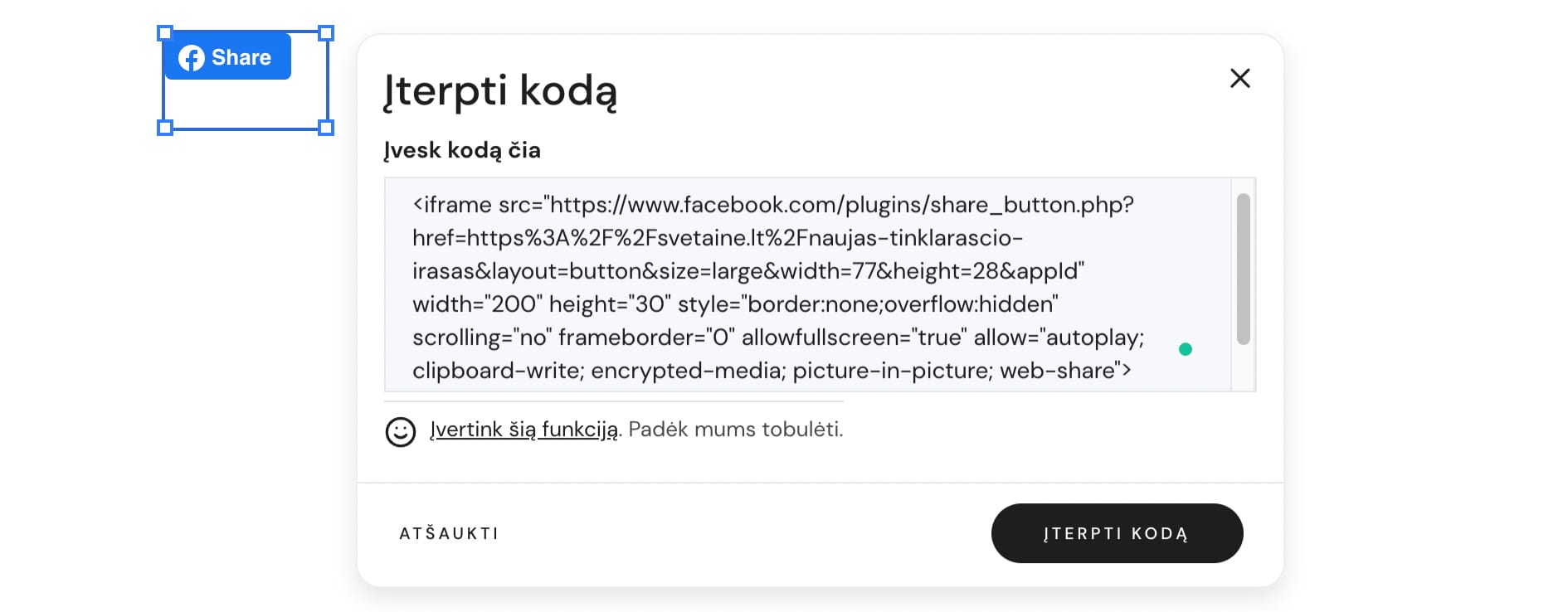
Task: Click the bottom-right selection resize handle
Action: (326, 128)
